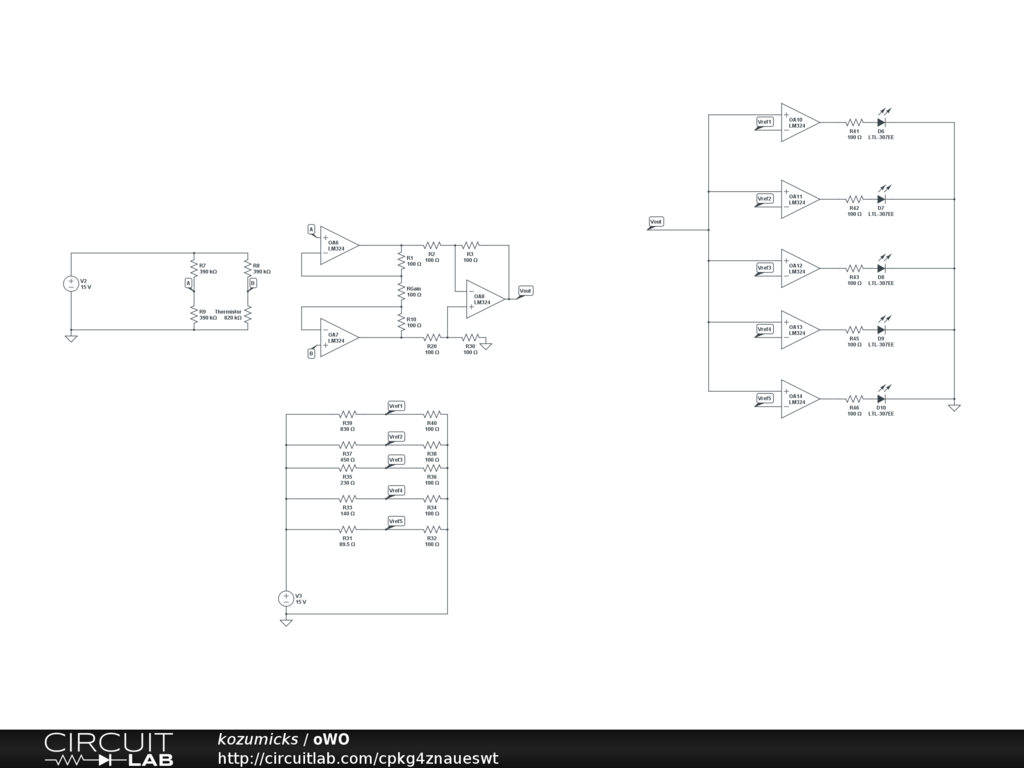Select LED D6 LTL-307EE

pyautogui.click(x=881, y=122)
